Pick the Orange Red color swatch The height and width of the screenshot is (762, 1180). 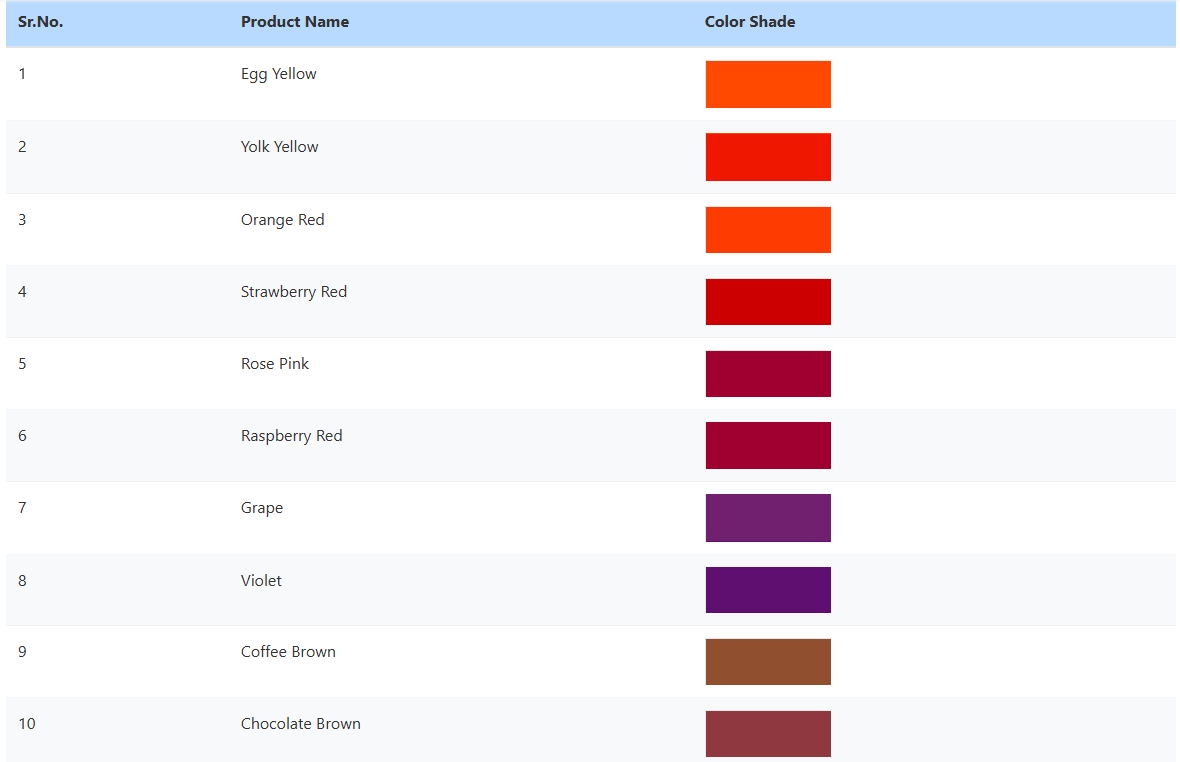768,230
